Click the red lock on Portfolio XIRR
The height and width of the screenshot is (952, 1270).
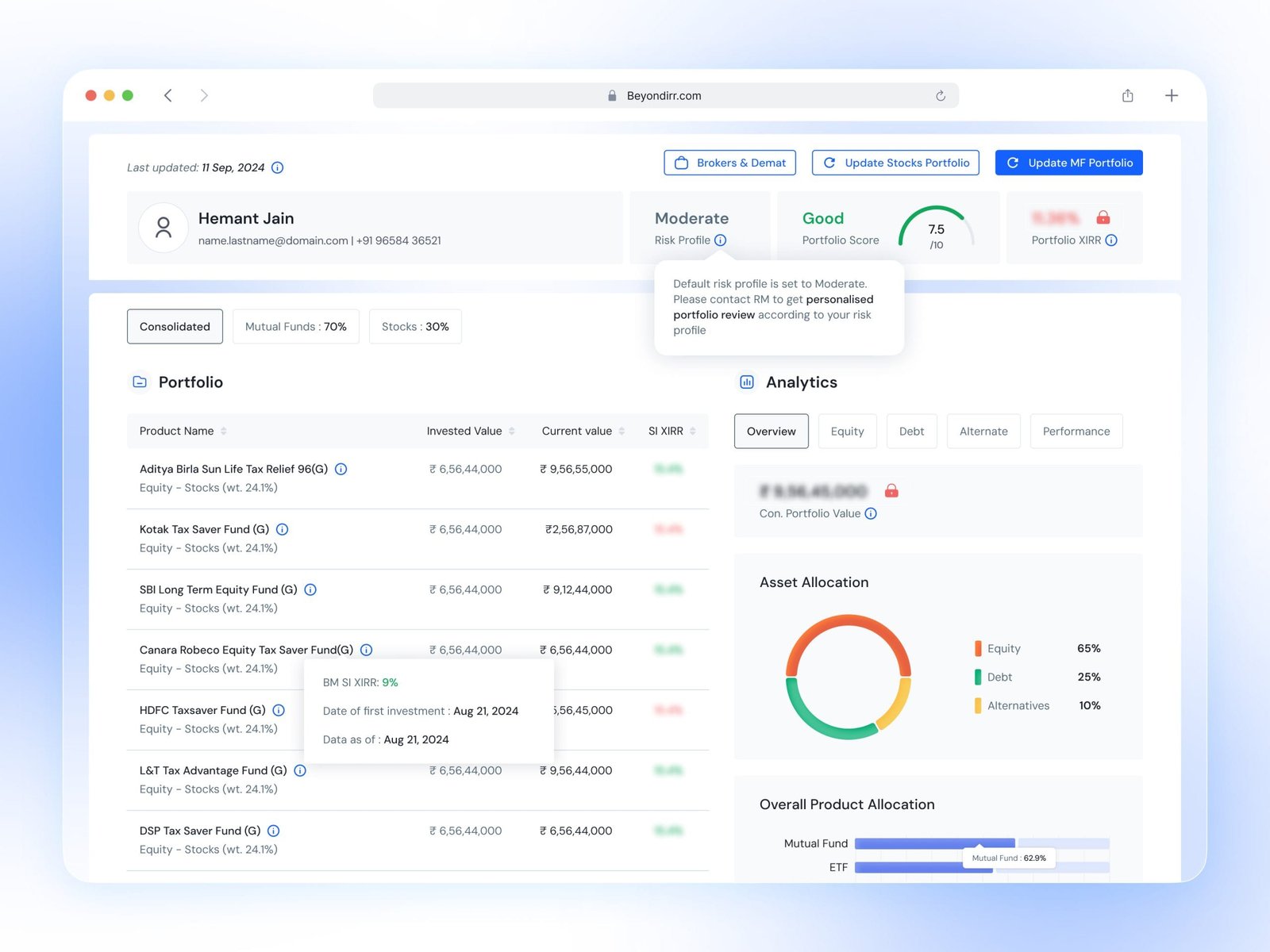point(1103,217)
